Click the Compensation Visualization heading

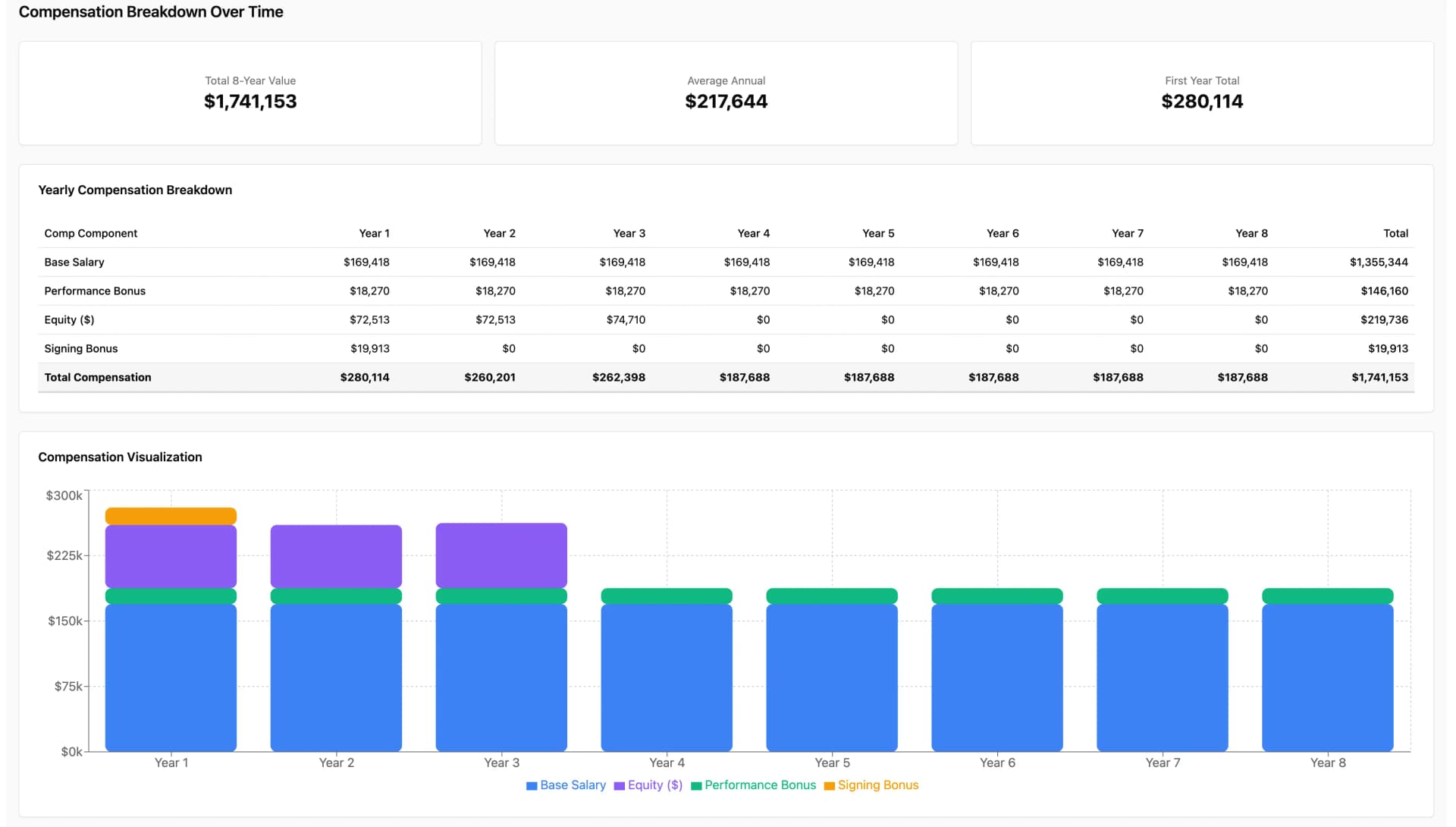tap(120, 457)
